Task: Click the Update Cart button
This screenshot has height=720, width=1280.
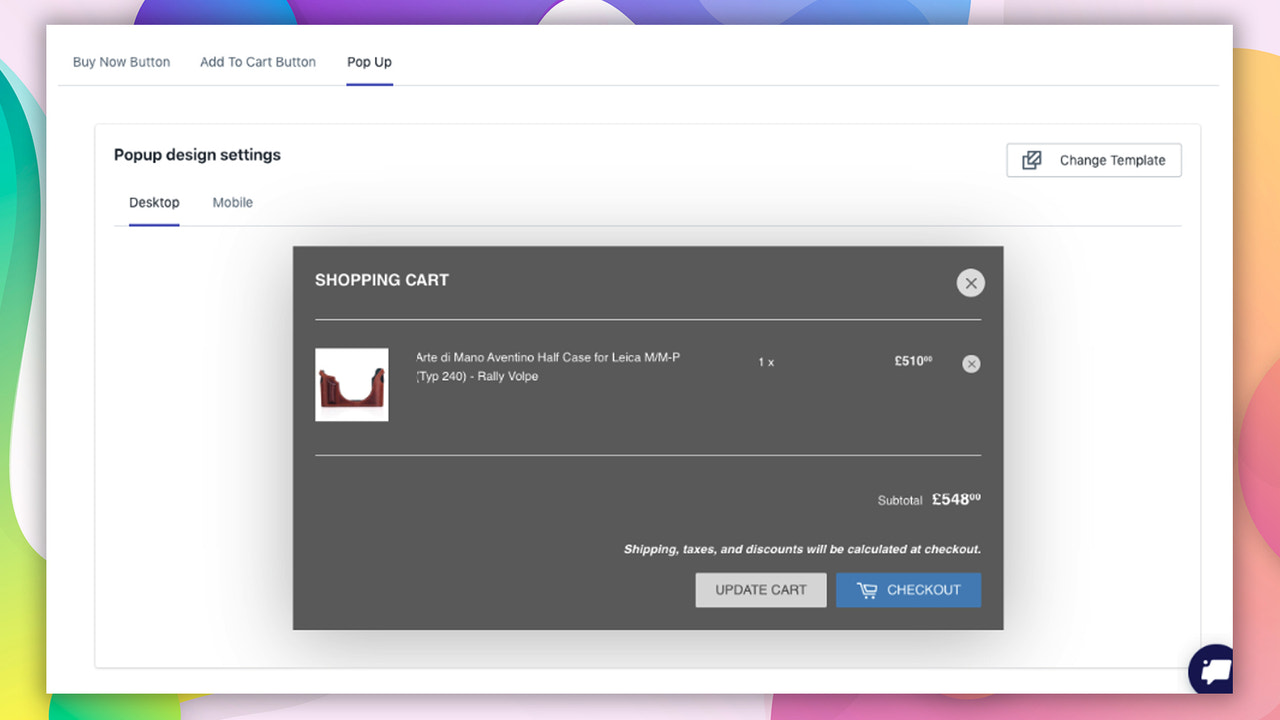Action: pyautogui.click(x=760, y=590)
